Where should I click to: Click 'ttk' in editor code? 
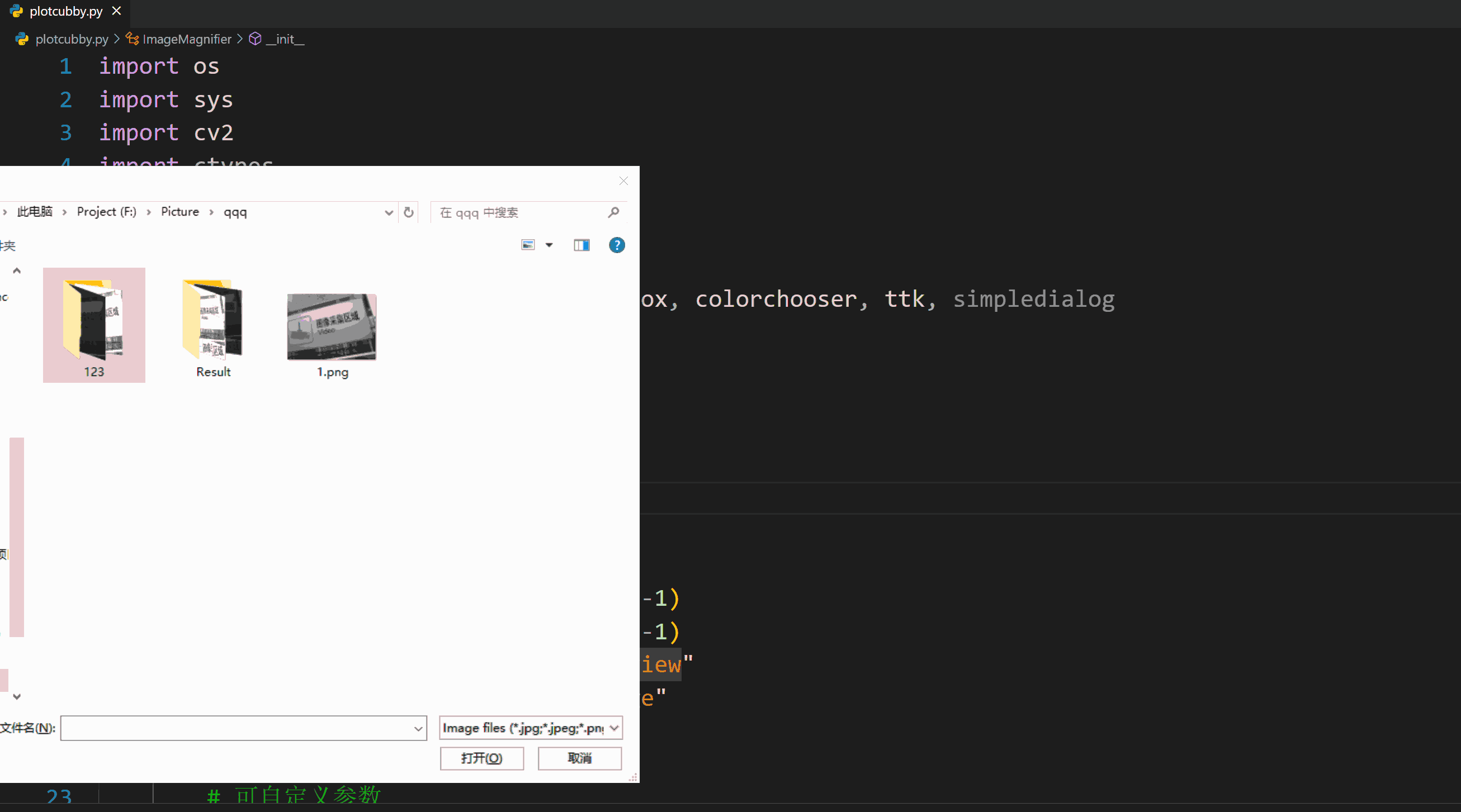coord(905,299)
